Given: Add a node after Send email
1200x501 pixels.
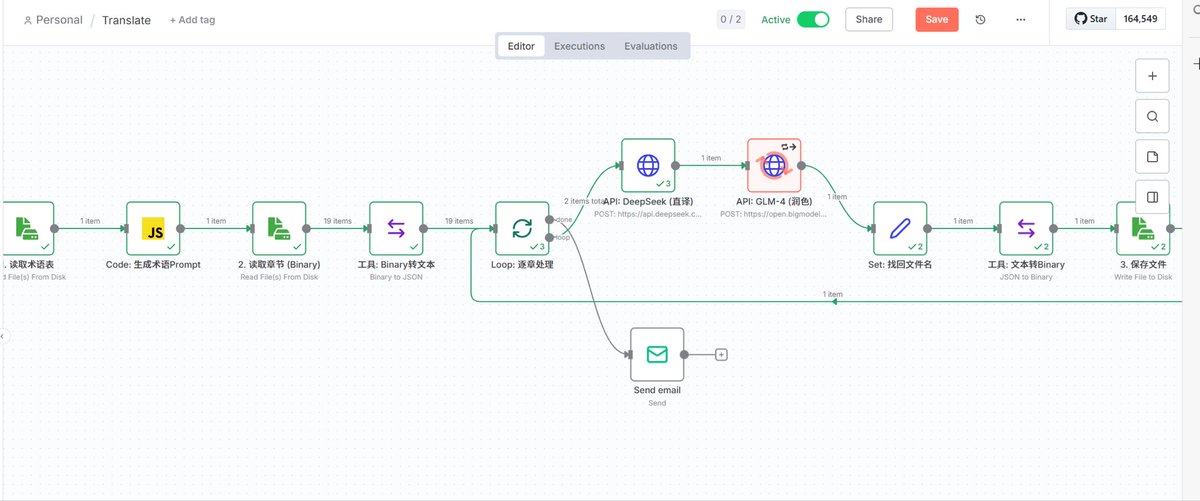Looking at the screenshot, I should point(722,354).
